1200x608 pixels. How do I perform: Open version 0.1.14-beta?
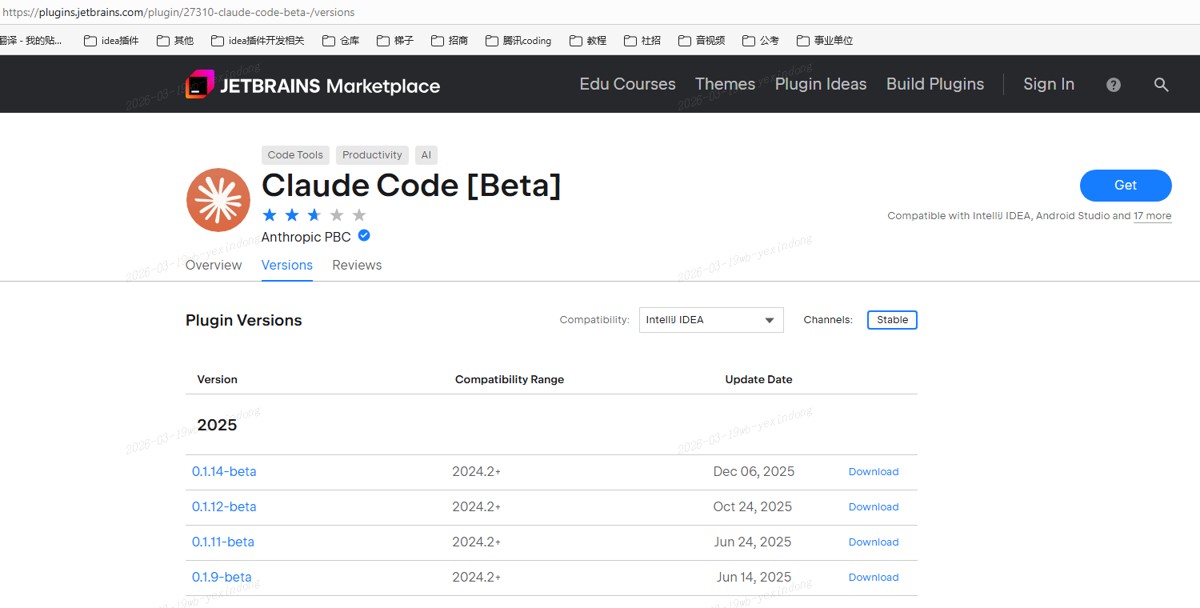click(x=224, y=472)
